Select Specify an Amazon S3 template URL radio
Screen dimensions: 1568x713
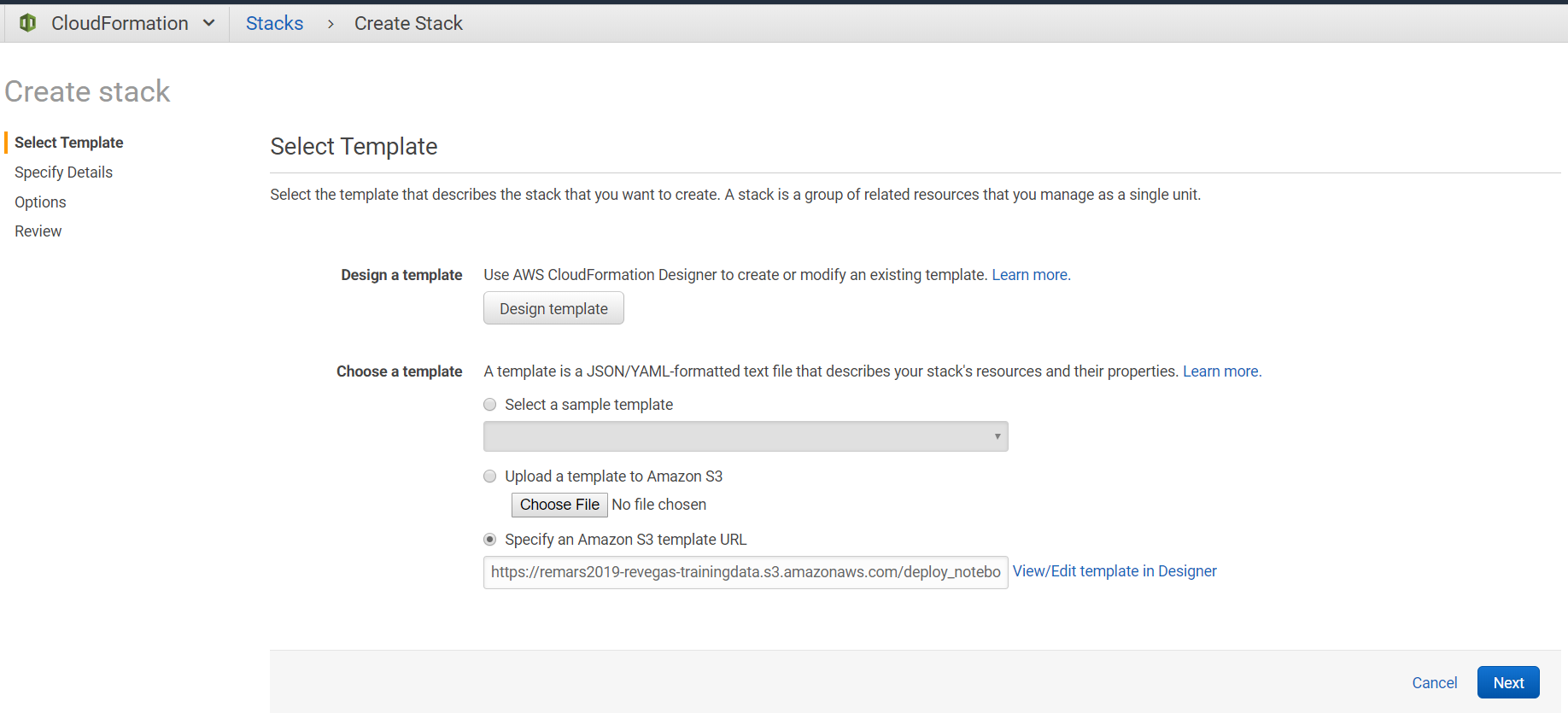click(490, 540)
